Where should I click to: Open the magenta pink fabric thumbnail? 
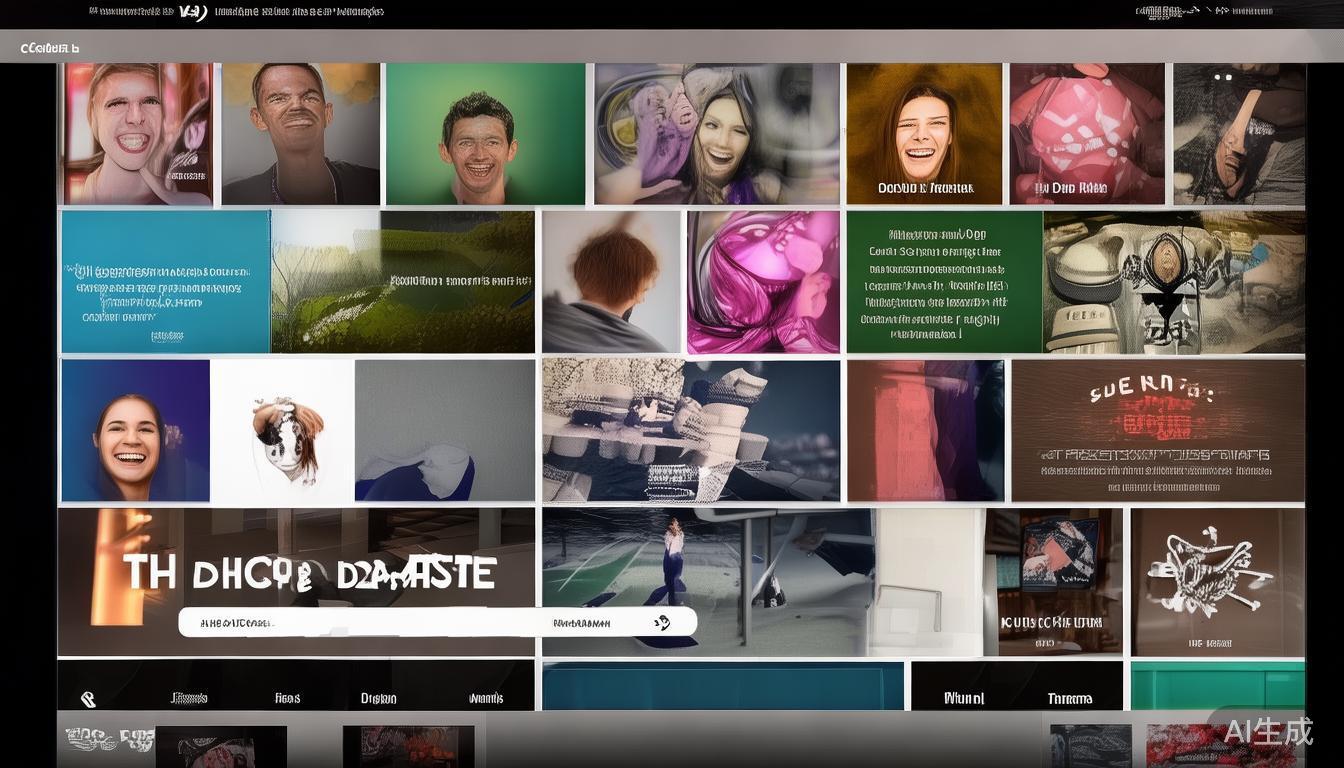763,281
